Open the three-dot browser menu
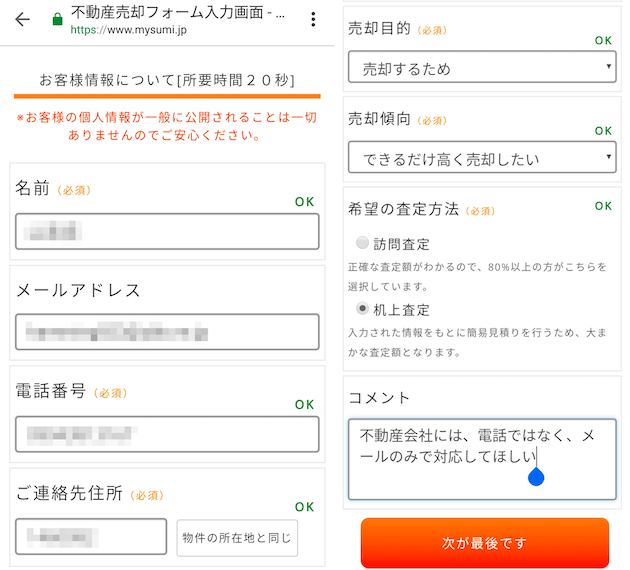The height and width of the screenshot is (570, 630). (x=313, y=19)
